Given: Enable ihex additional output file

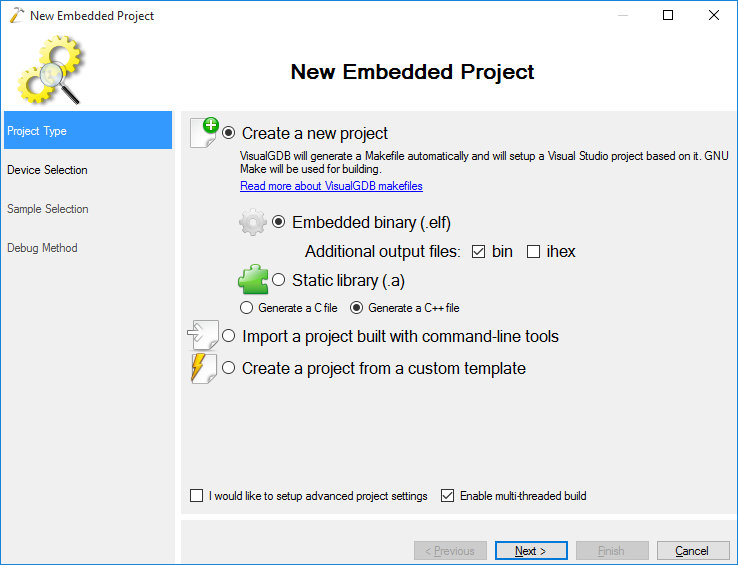Looking at the screenshot, I should pyautogui.click(x=533, y=251).
